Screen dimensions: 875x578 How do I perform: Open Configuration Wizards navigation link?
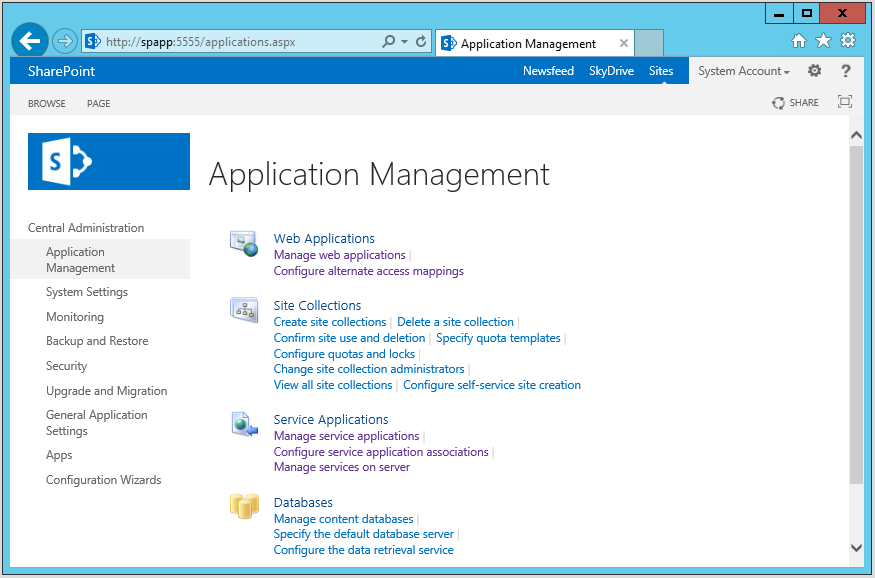[x=103, y=480]
